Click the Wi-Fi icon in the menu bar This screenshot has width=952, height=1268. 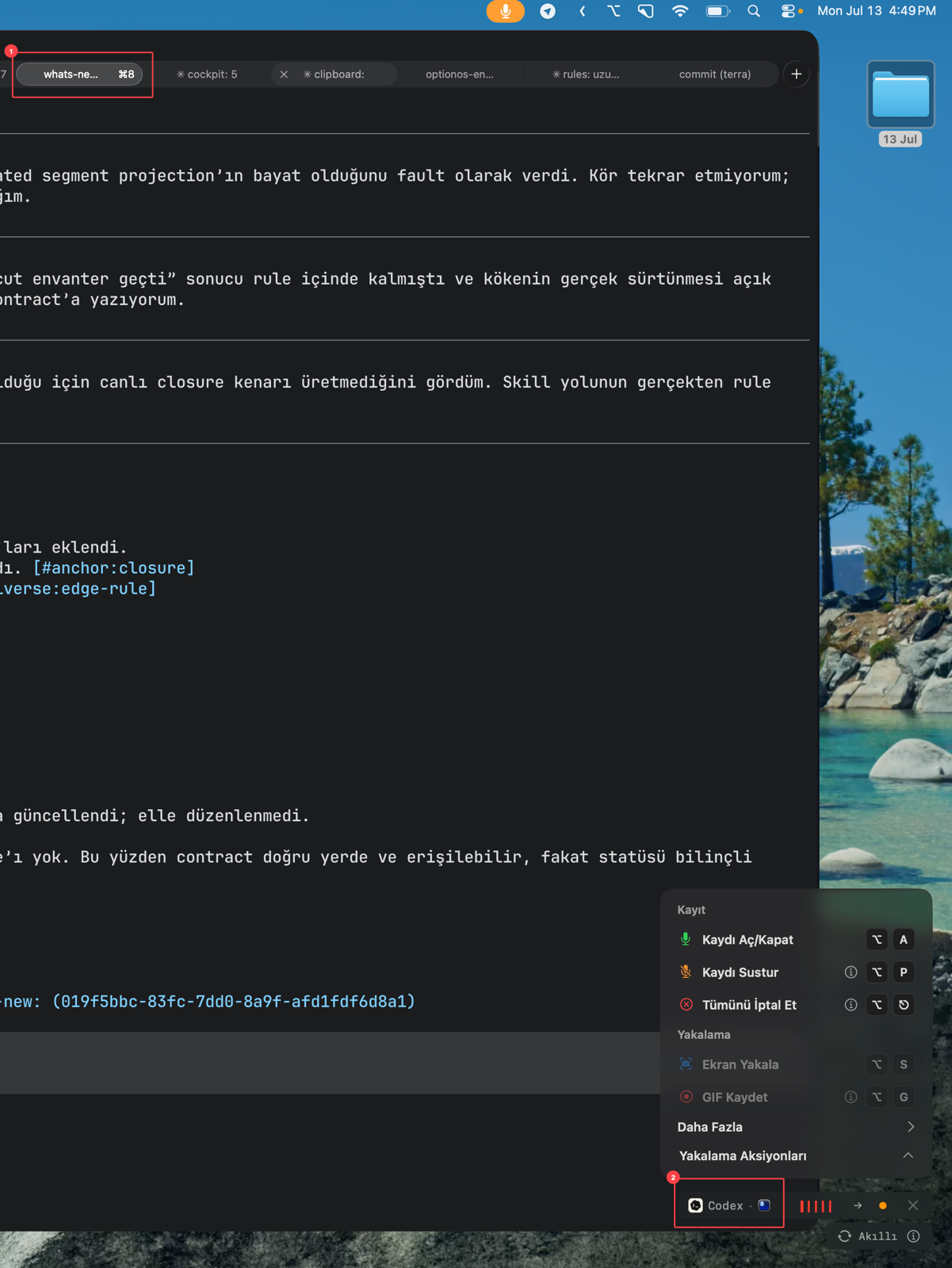(x=680, y=11)
